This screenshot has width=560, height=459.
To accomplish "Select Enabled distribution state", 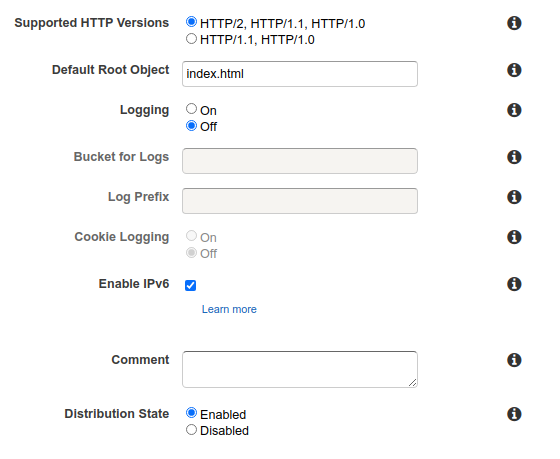I will tap(191, 413).
